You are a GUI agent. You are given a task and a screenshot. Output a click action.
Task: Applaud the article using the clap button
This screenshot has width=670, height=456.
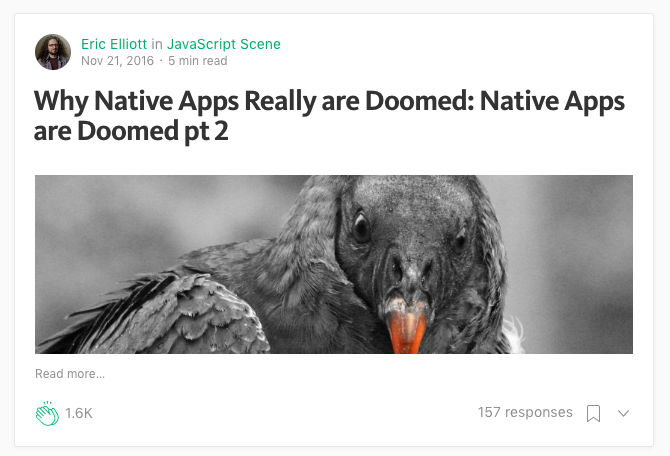(47, 413)
